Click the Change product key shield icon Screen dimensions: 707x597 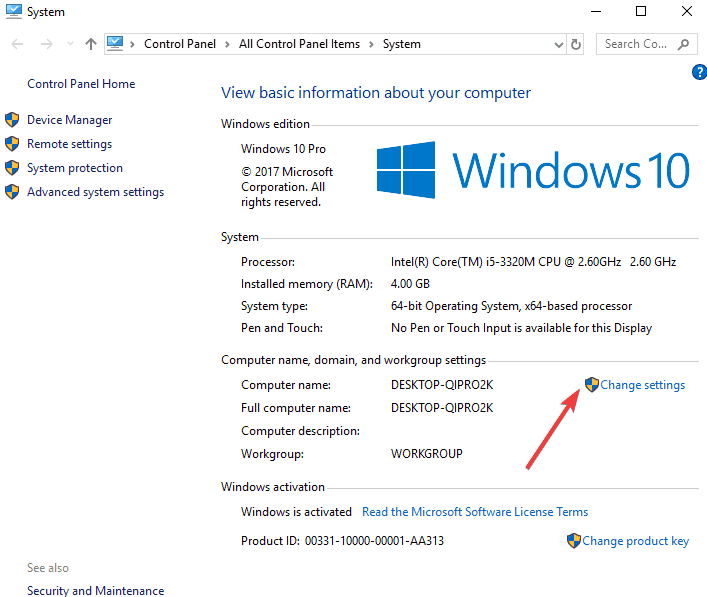click(x=574, y=541)
